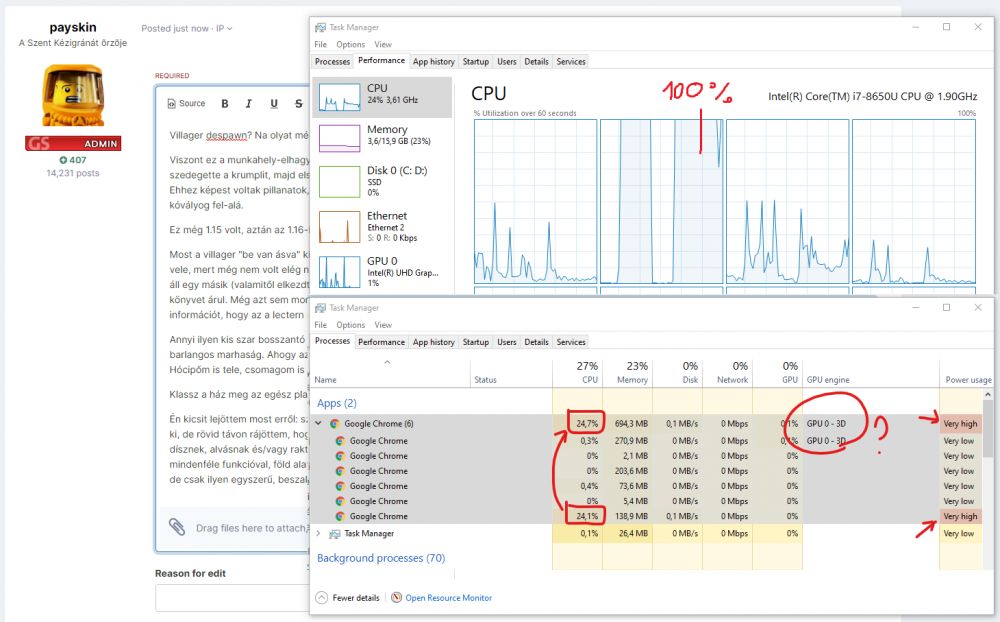Open Services tab in upper Task Manager

[x=571, y=62]
